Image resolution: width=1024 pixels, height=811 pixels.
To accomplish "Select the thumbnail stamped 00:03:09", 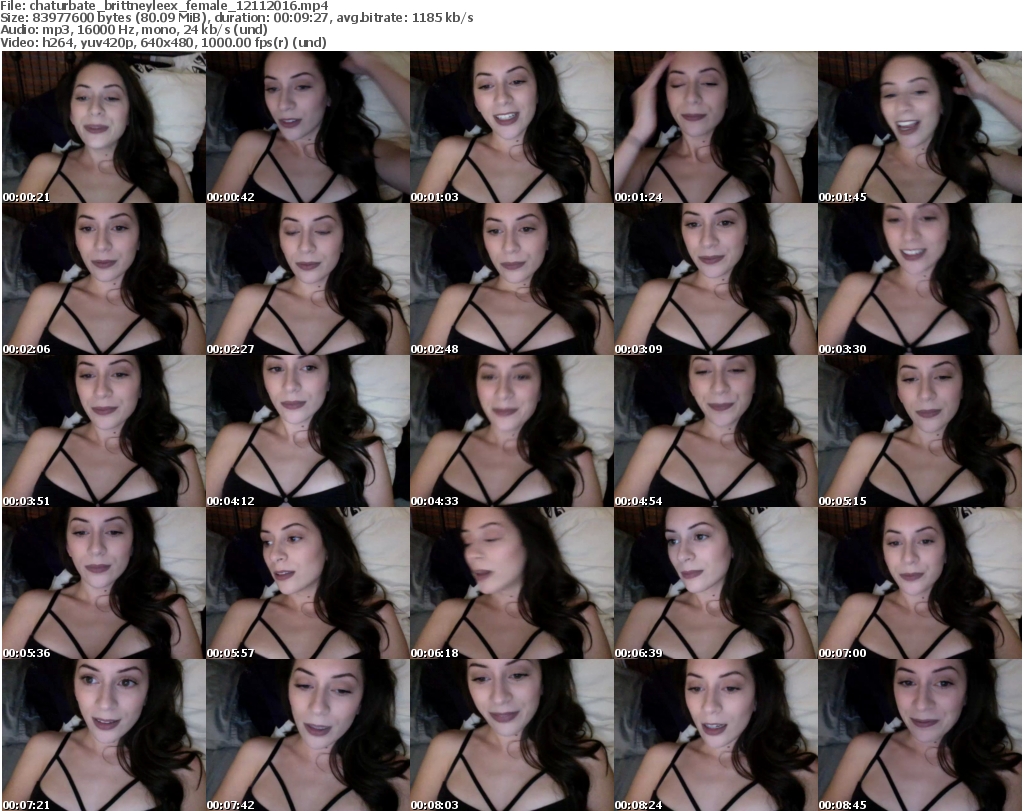I will tap(716, 279).
